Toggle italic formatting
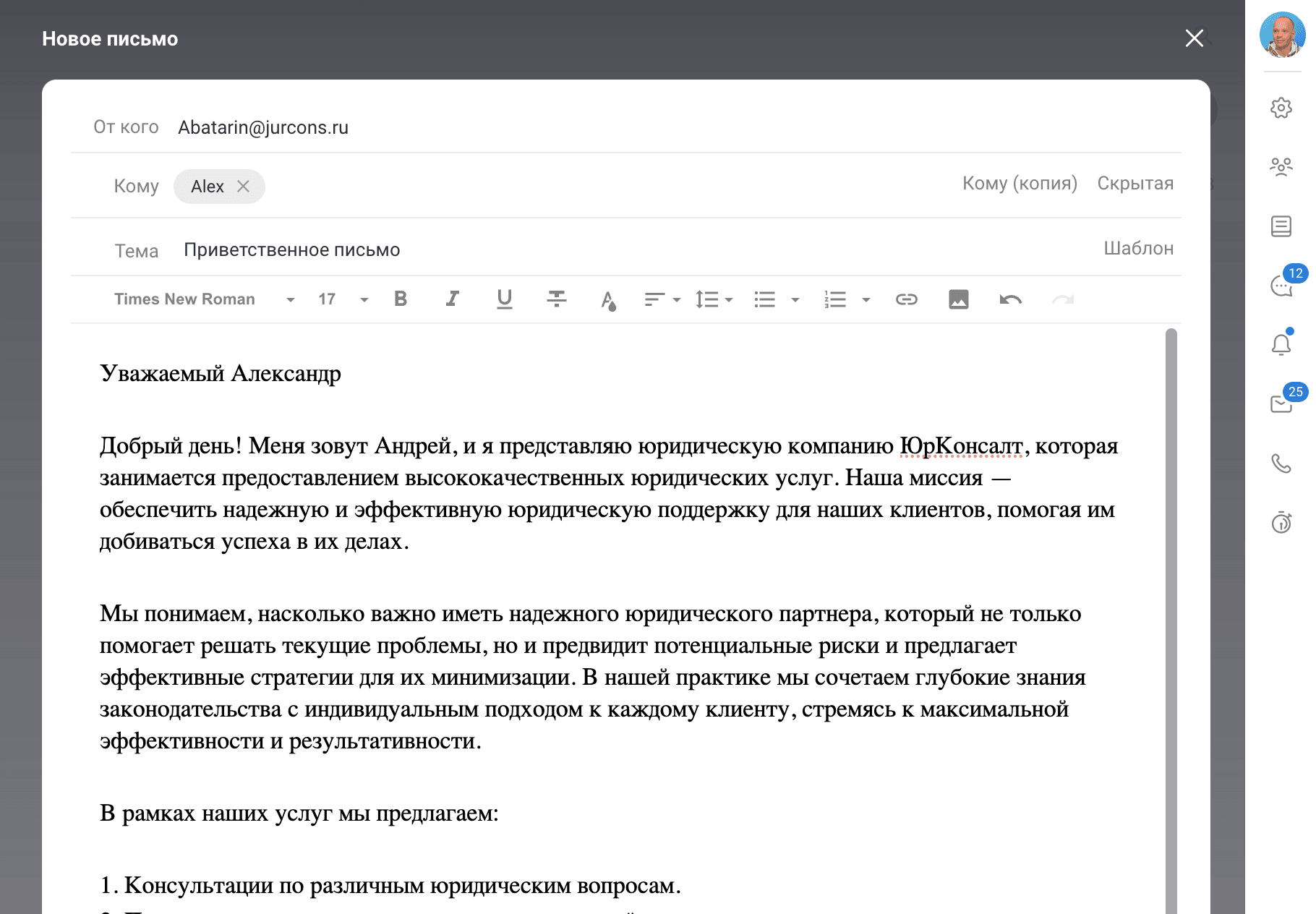Viewport: 1316px width, 914px height. point(453,299)
